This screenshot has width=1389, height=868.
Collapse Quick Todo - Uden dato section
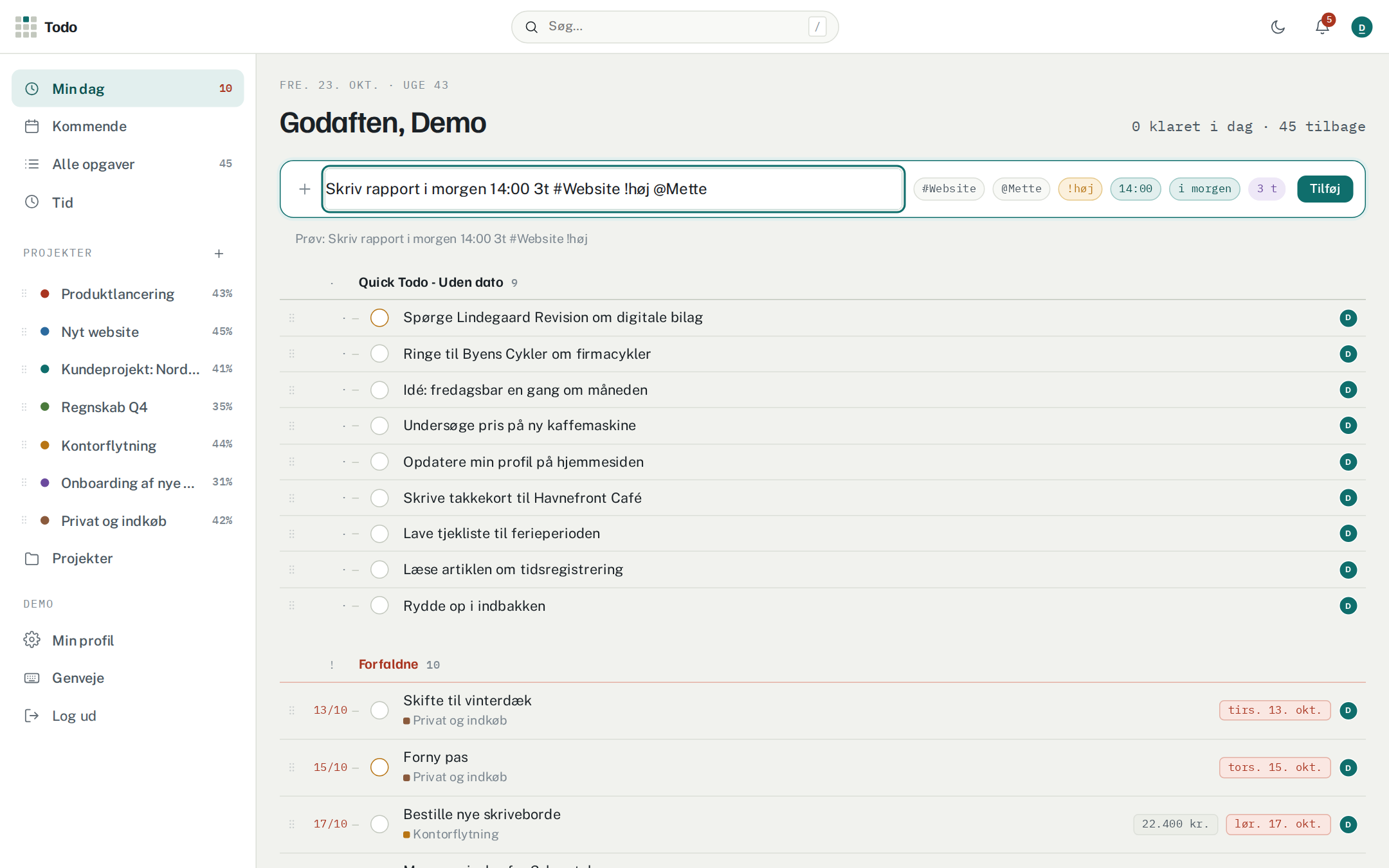[x=431, y=282]
